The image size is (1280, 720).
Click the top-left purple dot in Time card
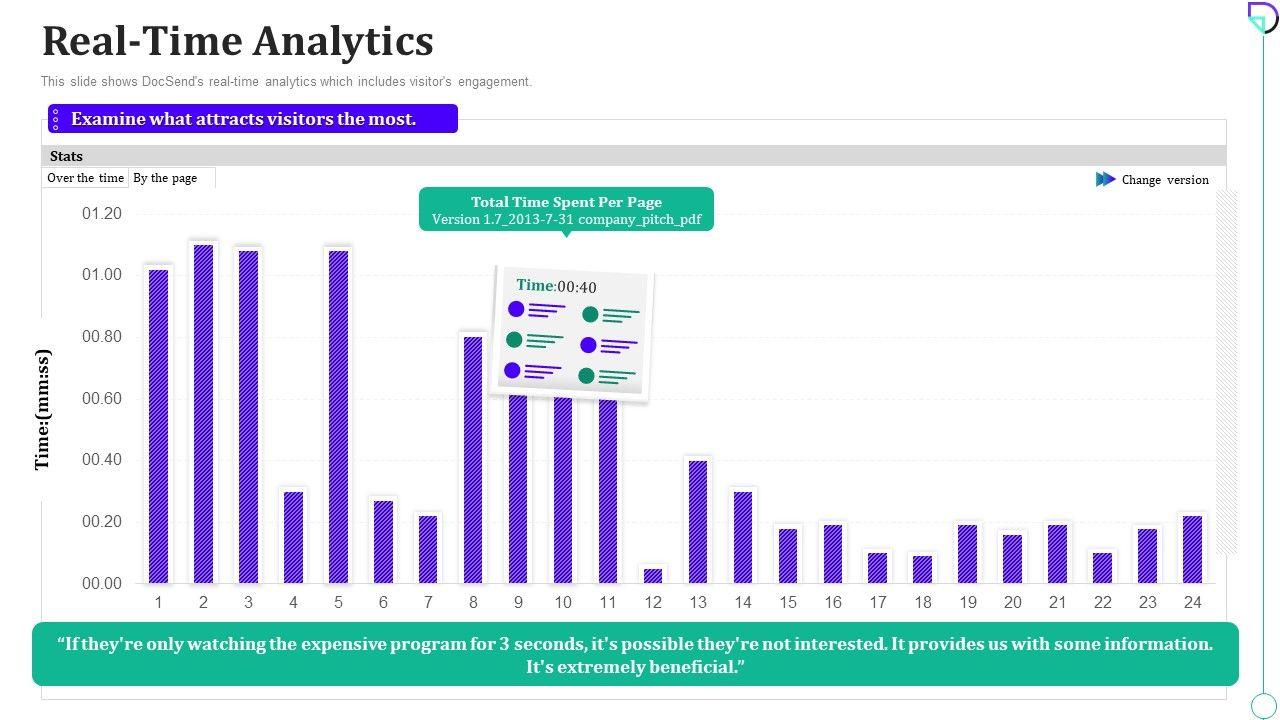coord(516,309)
